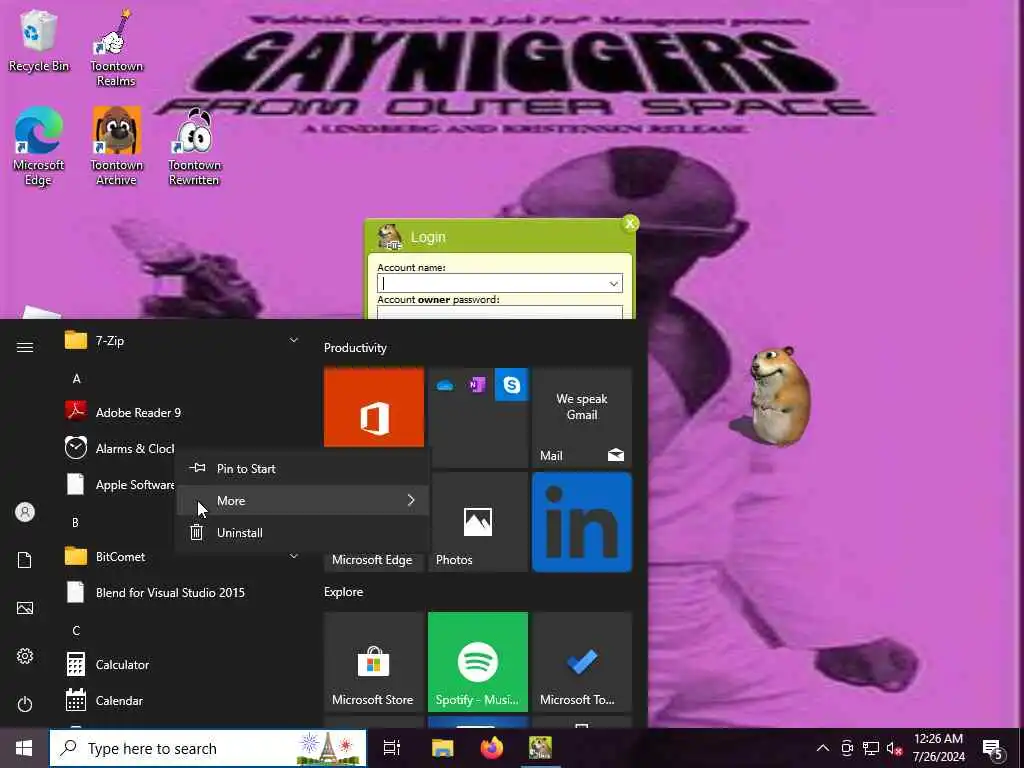This screenshot has width=1024, height=768.
Task: Open the Office tile
Action: pos(374,408)
